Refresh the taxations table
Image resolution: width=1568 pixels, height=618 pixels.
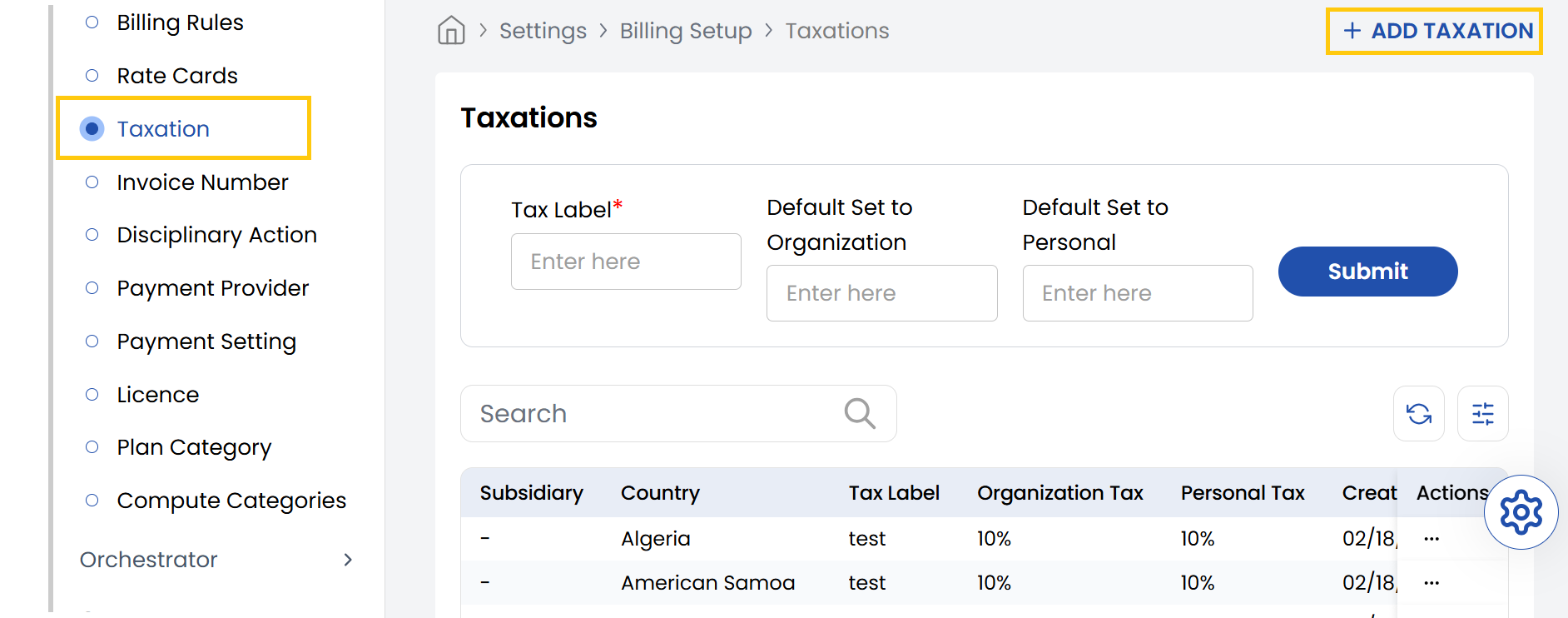point(1419,414)
